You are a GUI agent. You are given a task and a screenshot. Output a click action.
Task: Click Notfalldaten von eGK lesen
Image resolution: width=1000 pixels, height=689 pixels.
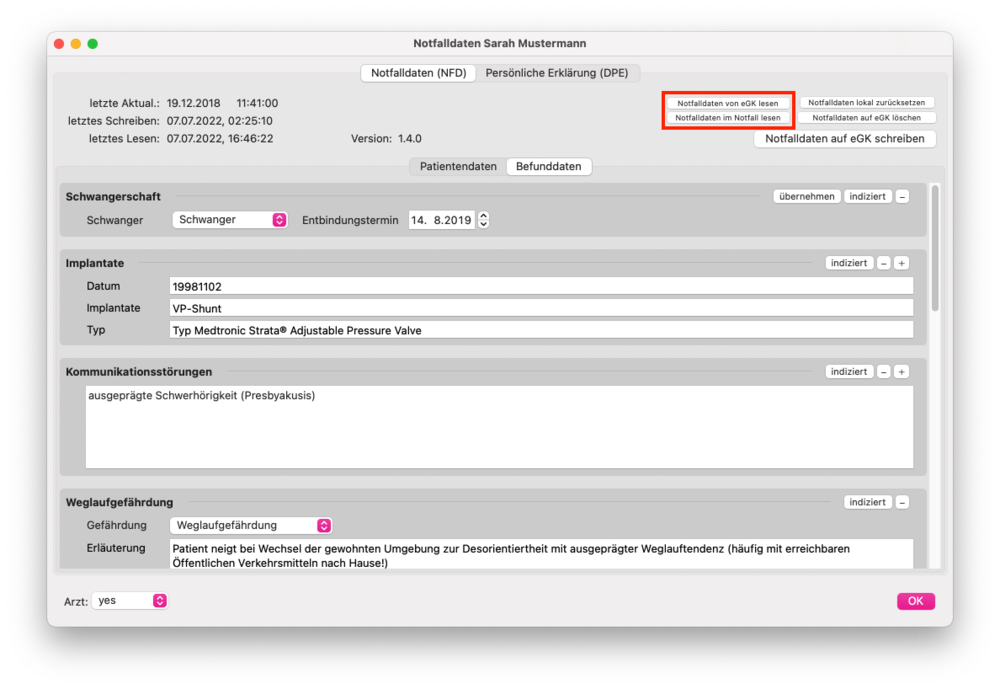(x=728, y=103)
